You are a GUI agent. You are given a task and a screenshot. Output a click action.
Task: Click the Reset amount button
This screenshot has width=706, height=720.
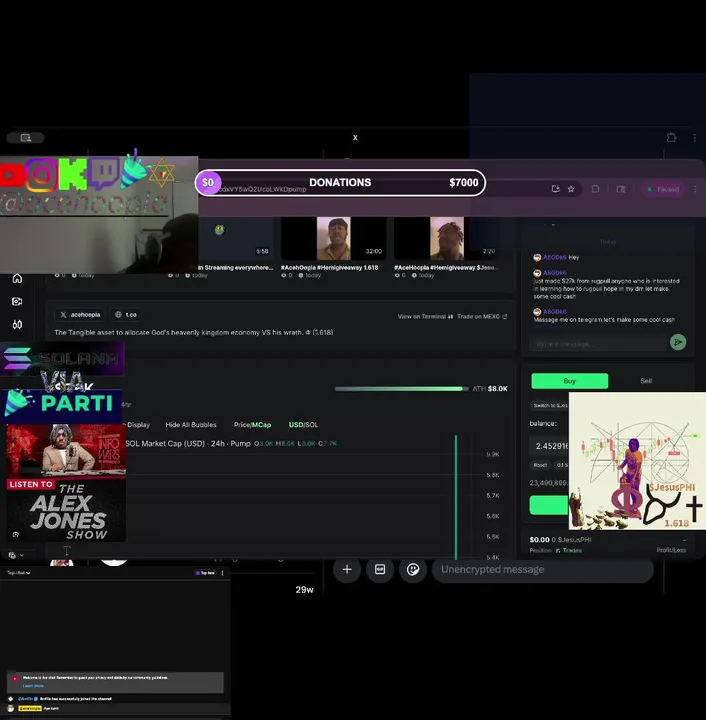540,465
